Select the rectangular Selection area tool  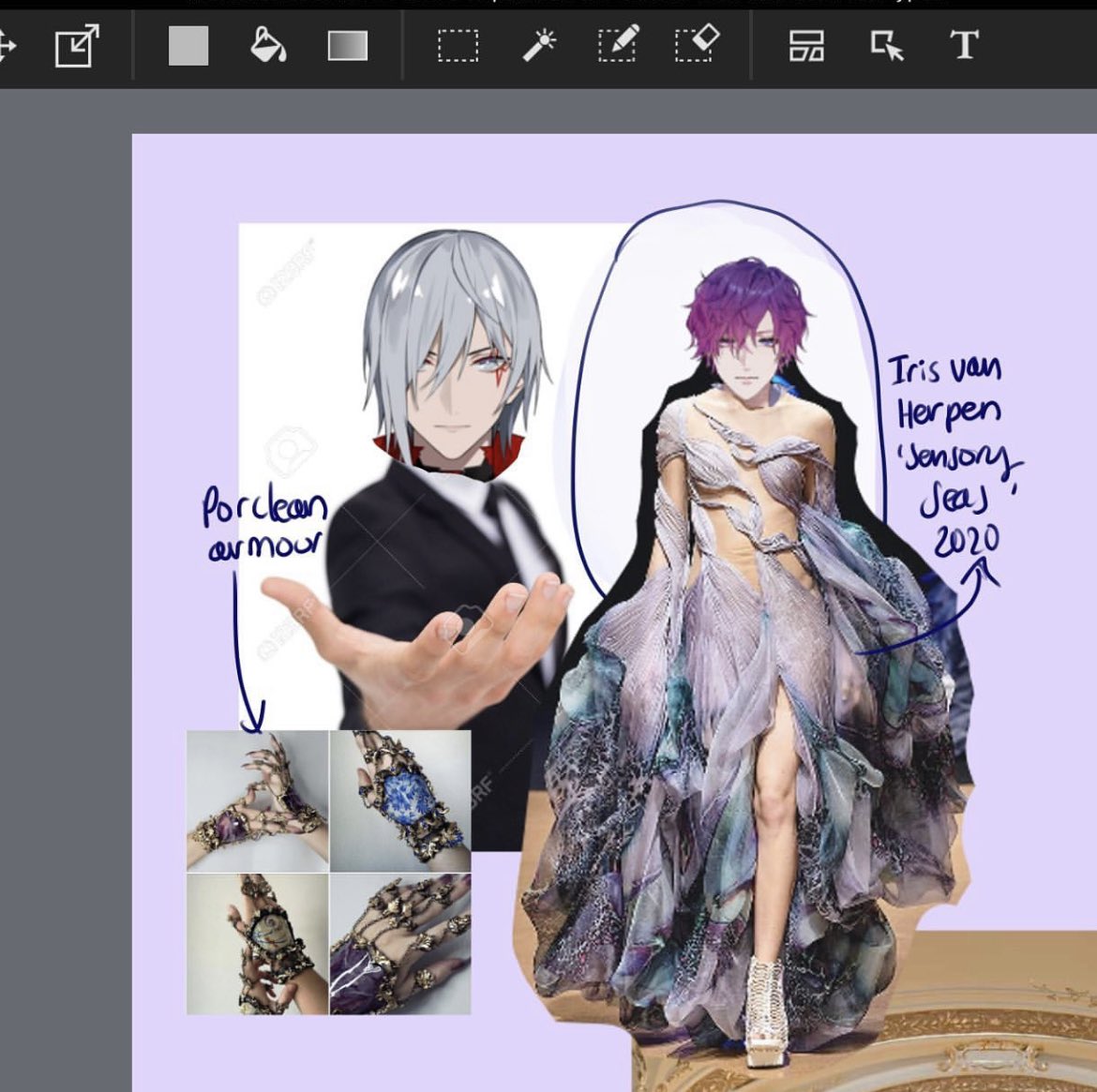click(x=458, y=46)
